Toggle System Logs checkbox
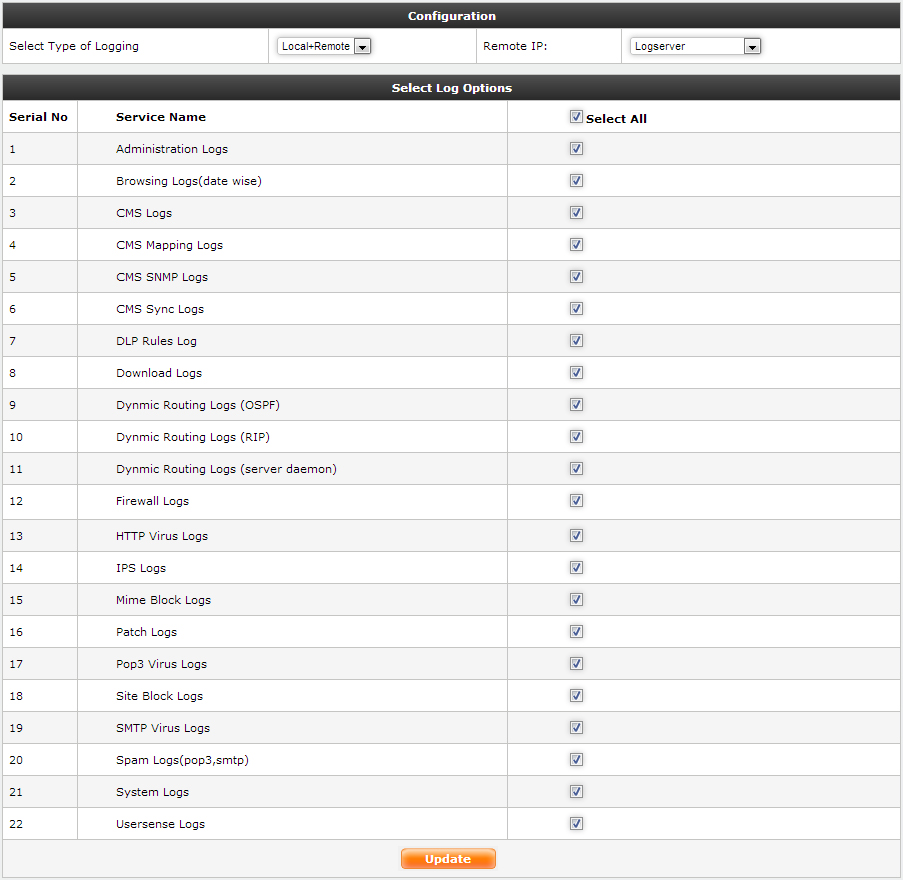 click(x=576, y=792)
